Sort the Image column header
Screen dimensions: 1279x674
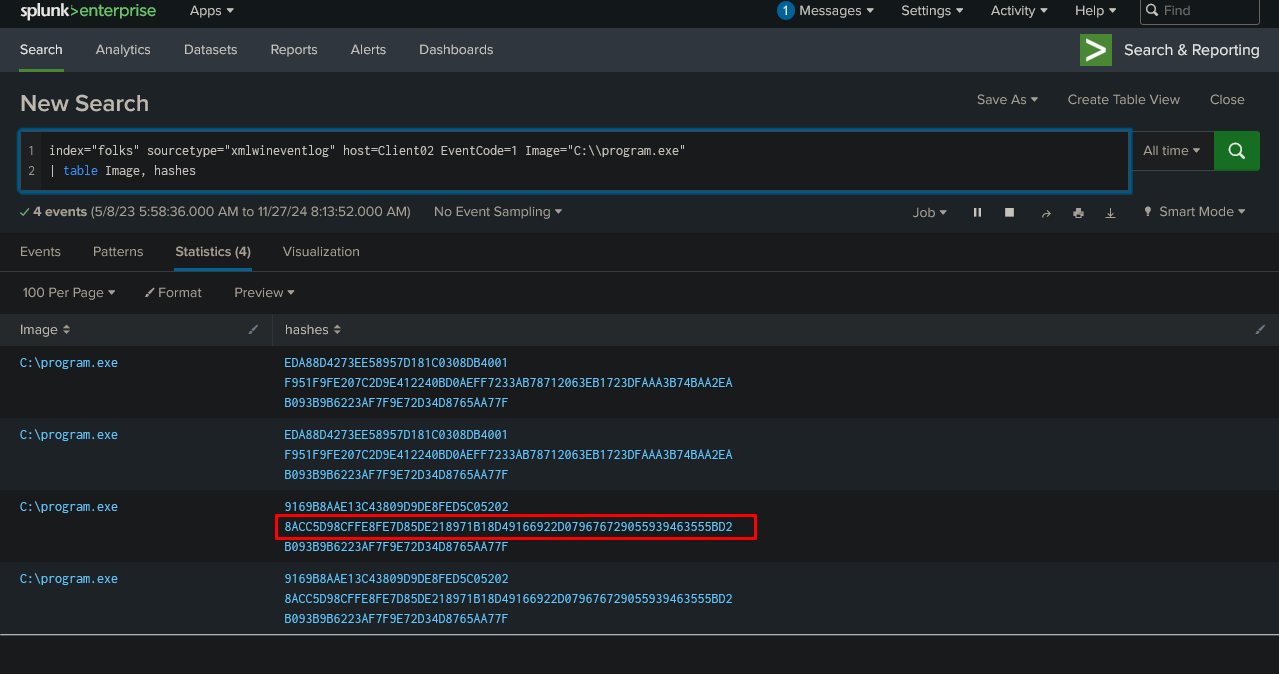click(45, 330)
